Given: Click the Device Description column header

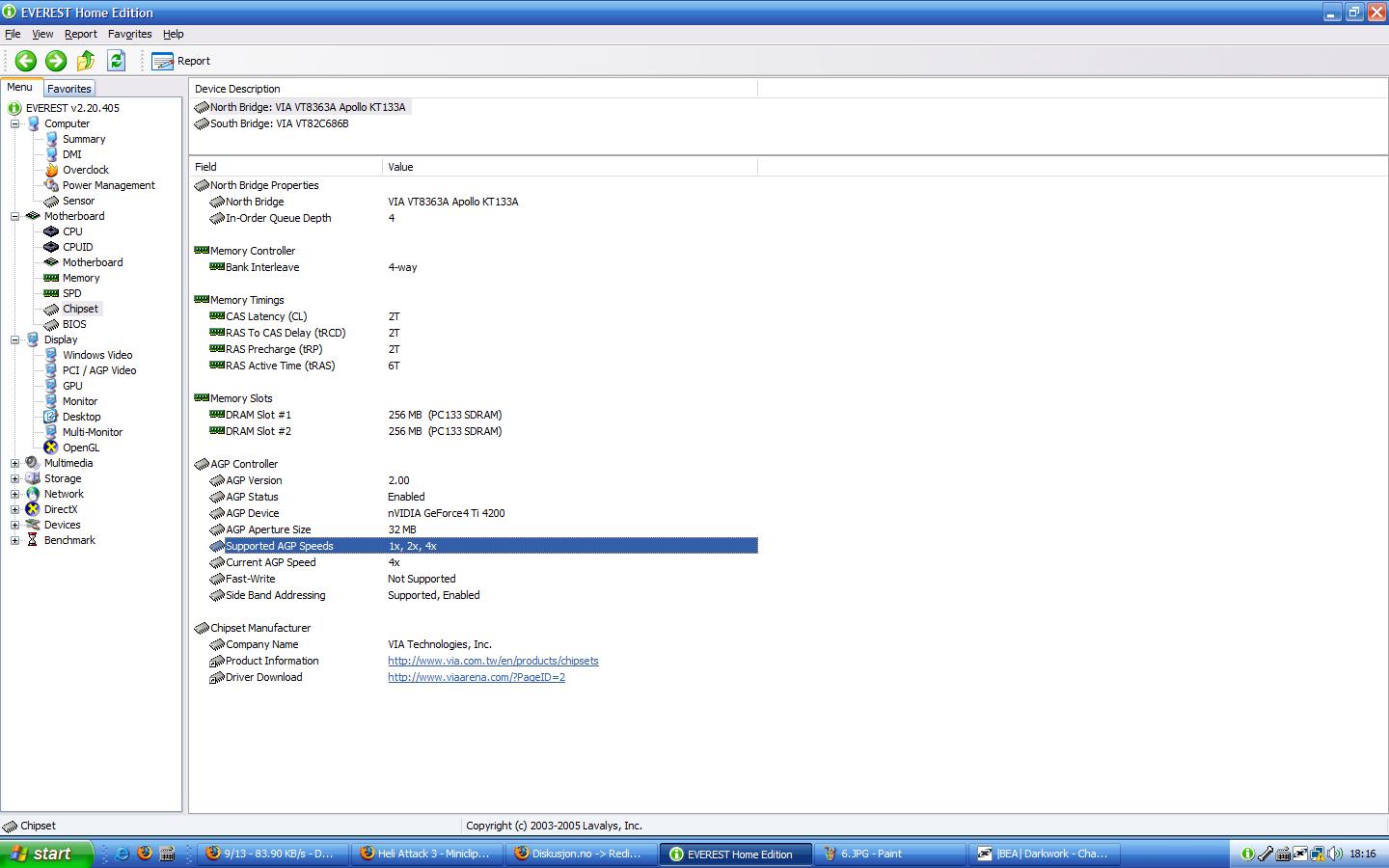Looking at the screenshot, I should pyautogui.click(x=474, y=89).
